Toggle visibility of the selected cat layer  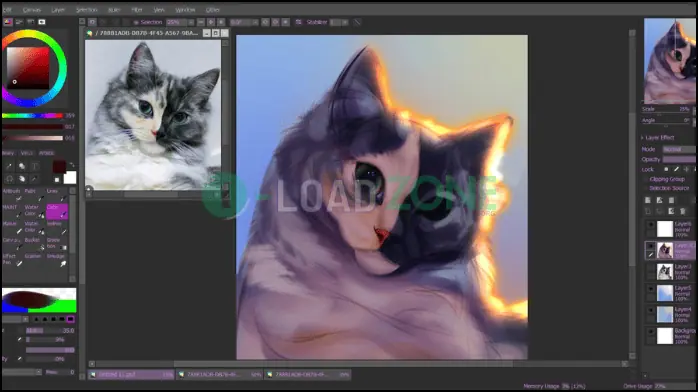point(650,246)
